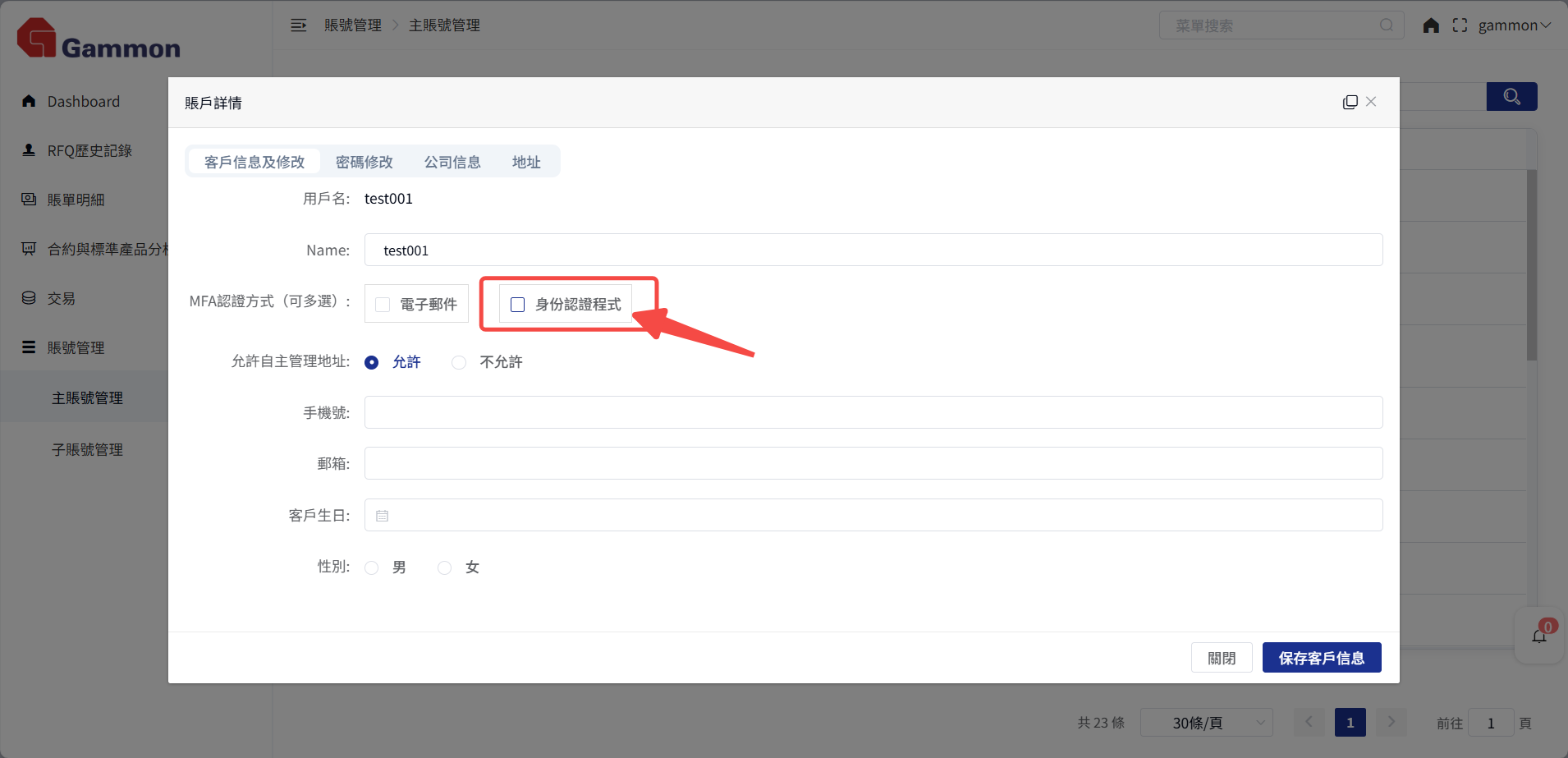Click the blue search magnifier button
This screenshot has width=1568, height=758.
(1511, 97)
